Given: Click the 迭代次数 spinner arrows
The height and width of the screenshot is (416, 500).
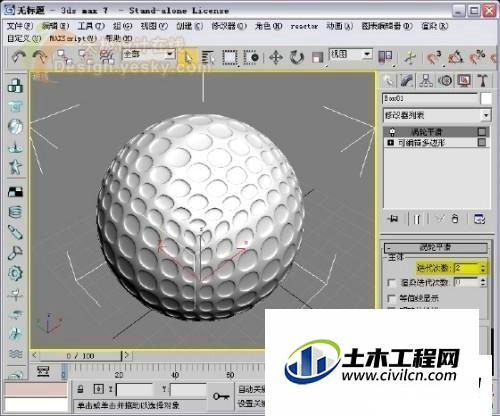Looking at the screenshot, I should pos(483,268).
